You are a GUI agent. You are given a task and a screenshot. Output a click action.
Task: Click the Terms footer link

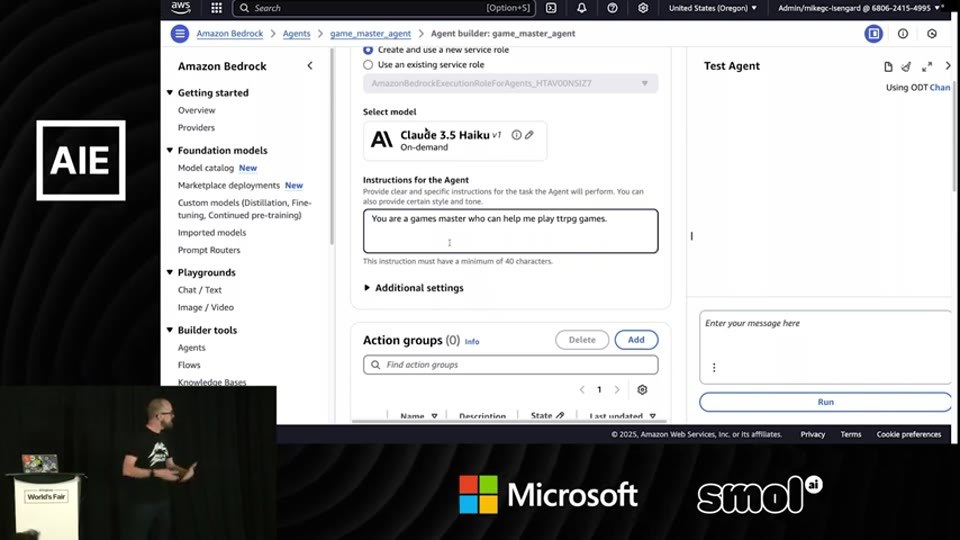850,434
